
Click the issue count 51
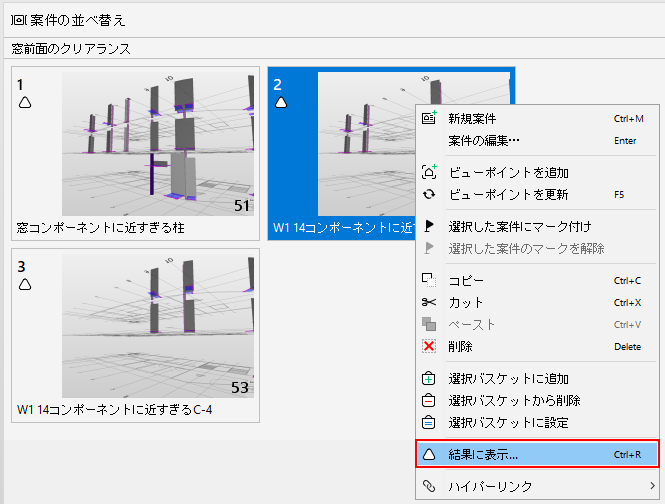tap(242, 206)
